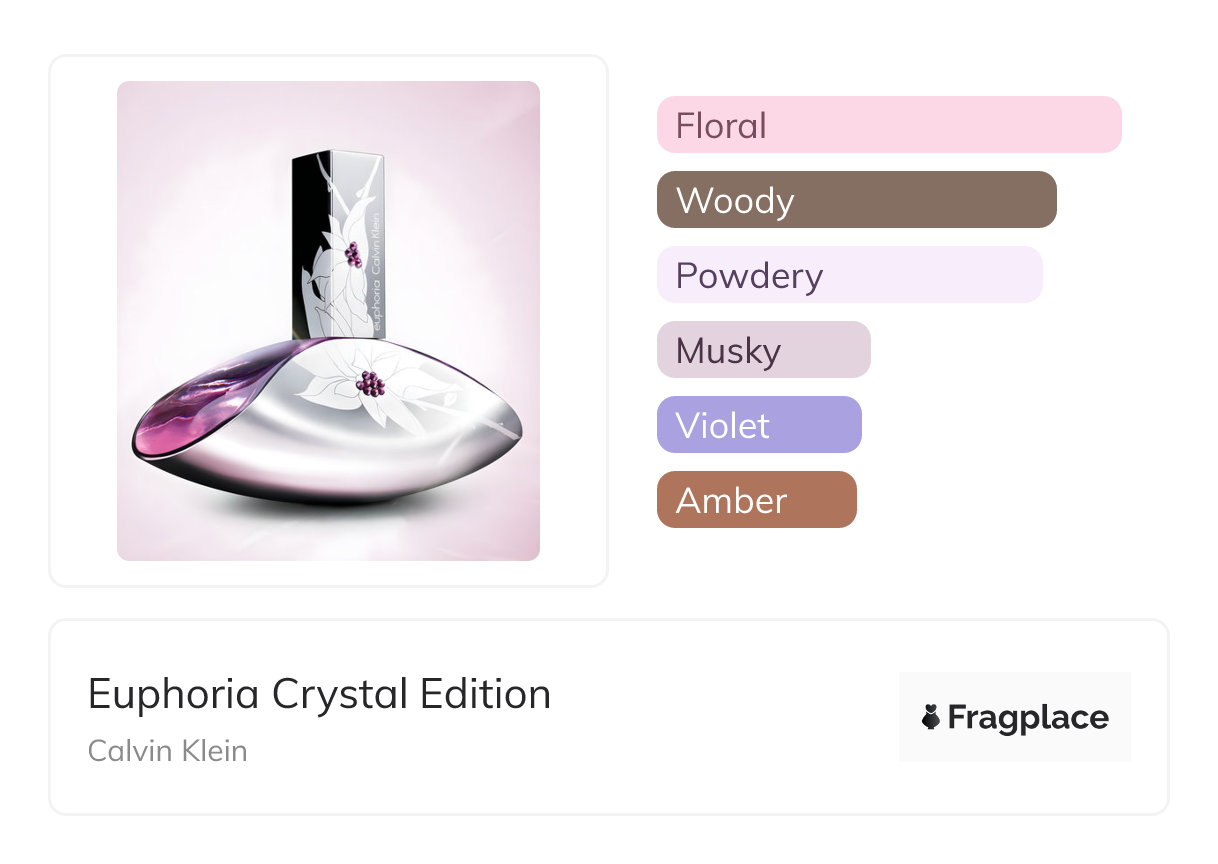
Task: Click the Fragplace wordmark text
Action: point(1028,718)
